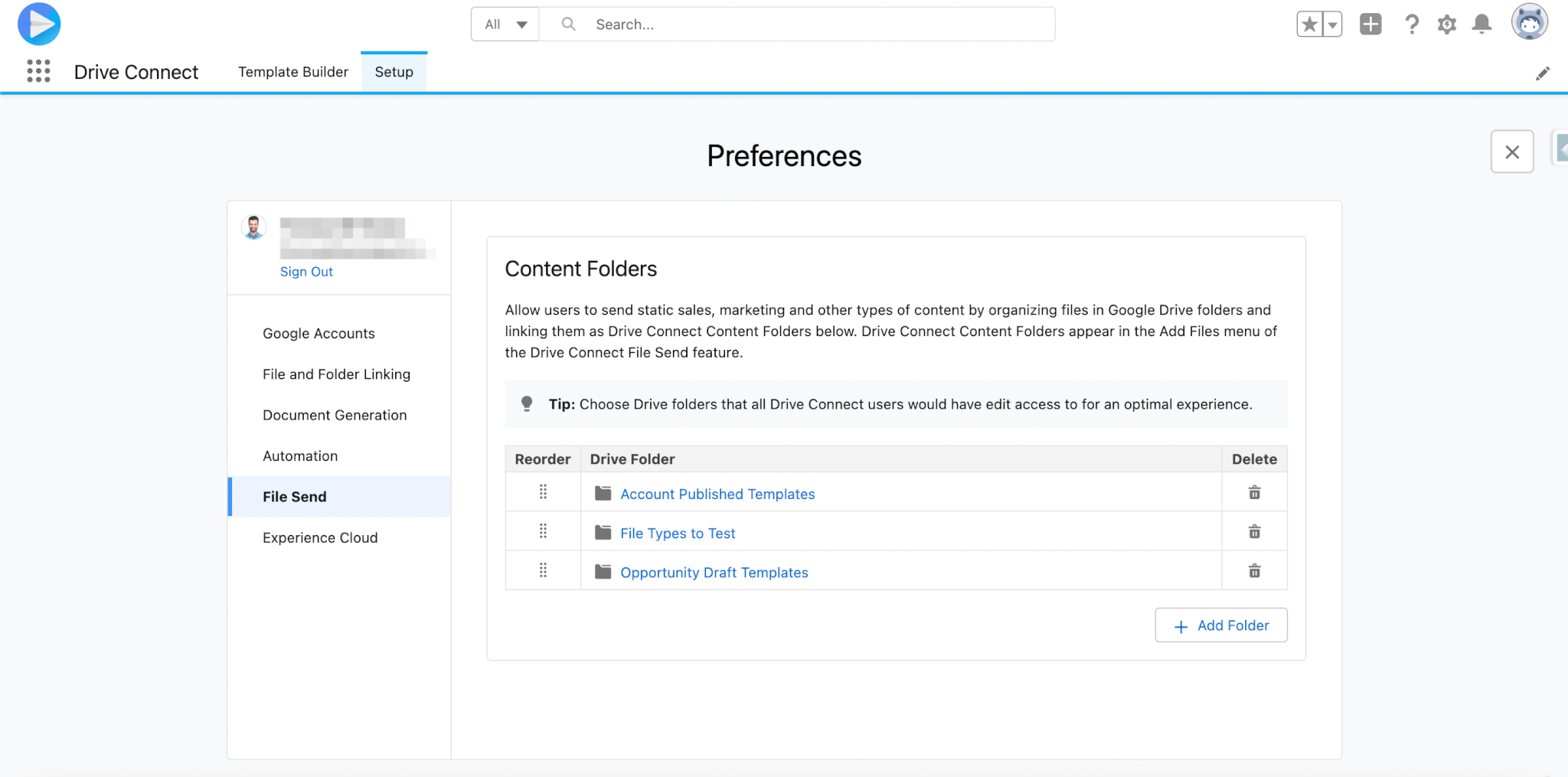Open the Notifications bell
Screen dimensions: 1568x777
[x=1482, y=24]
